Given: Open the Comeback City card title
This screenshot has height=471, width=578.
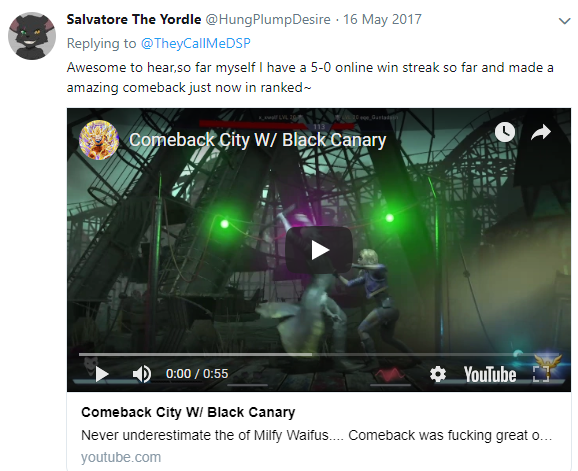Looking at the screenshot, I should tap(188, 412).
